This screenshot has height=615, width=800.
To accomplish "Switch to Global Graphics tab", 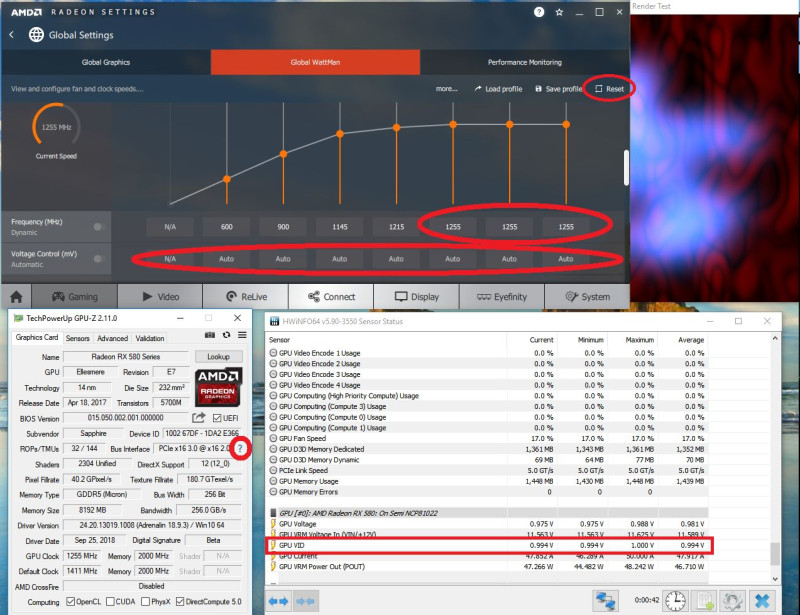I will [x=106, y=62].
